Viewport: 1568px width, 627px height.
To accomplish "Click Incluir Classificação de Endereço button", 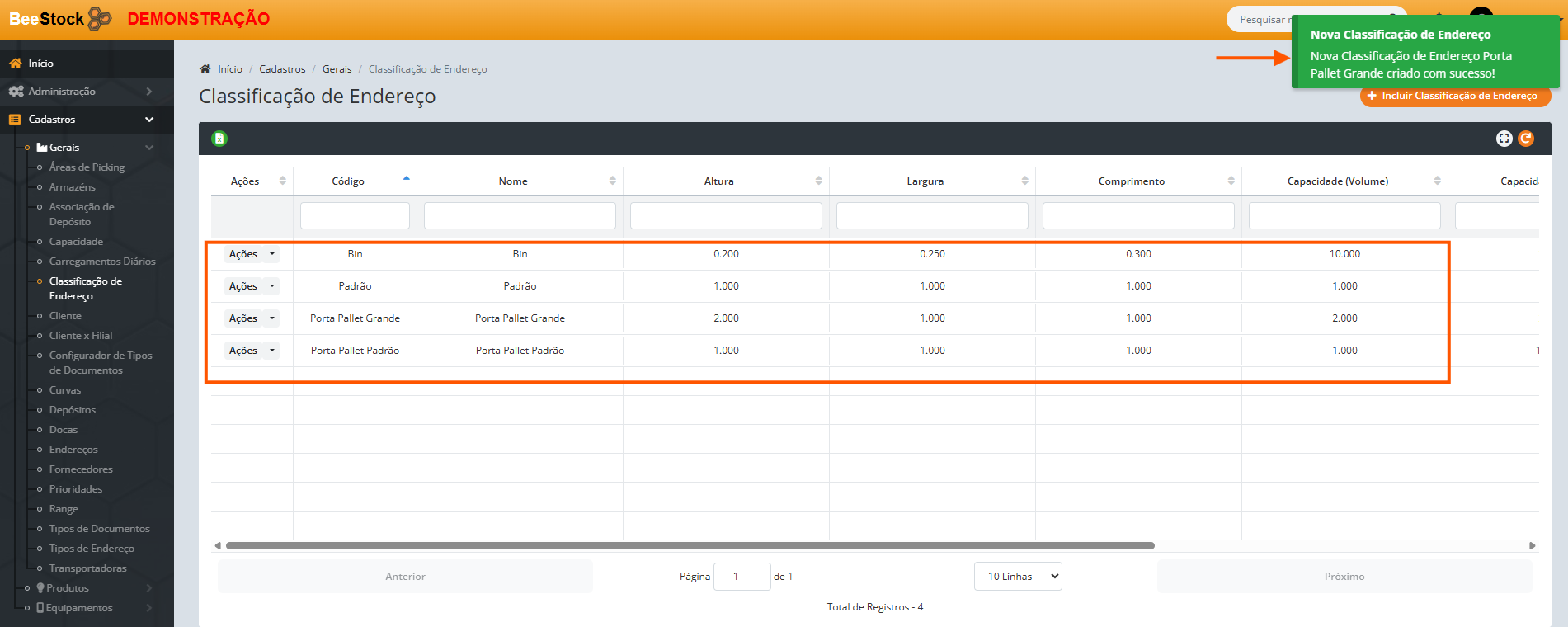I will coord(1455,97).
